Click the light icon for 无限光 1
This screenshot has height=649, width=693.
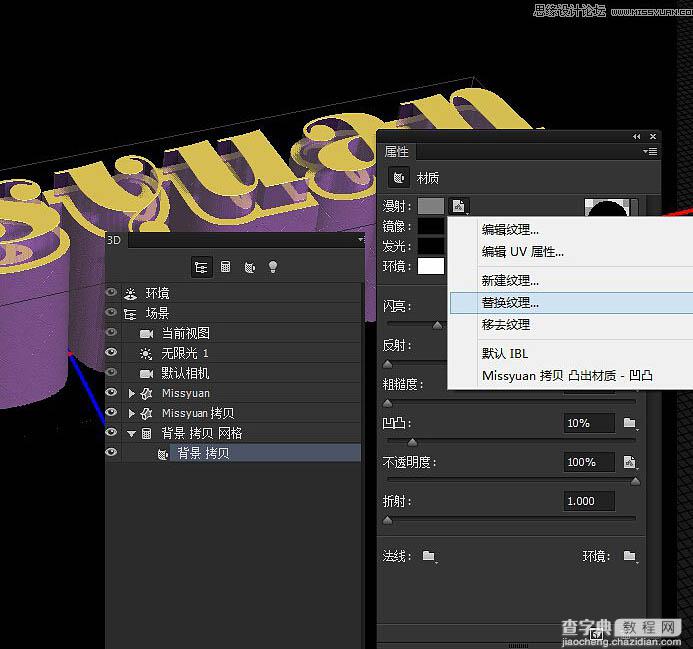pos(145,353)
